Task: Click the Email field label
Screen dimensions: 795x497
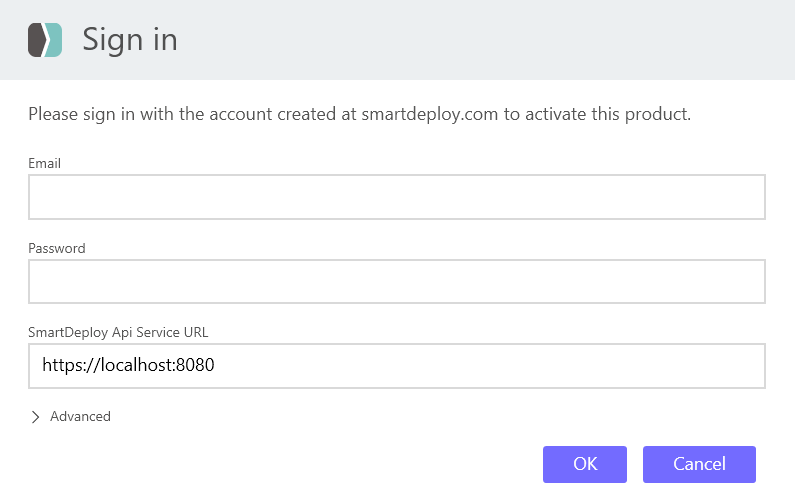Action: click(x=44, y=163)
